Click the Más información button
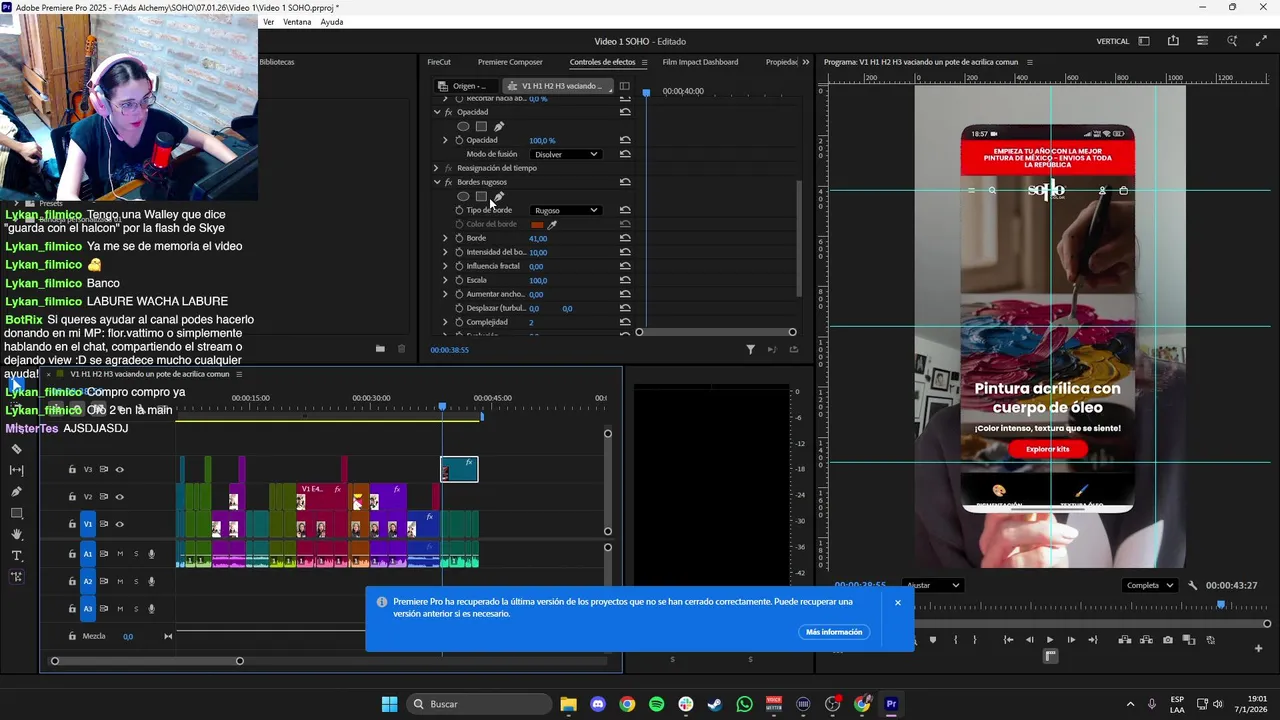Image resolution: width=1280 pixels, height=720 pixels. coord(834,632)
